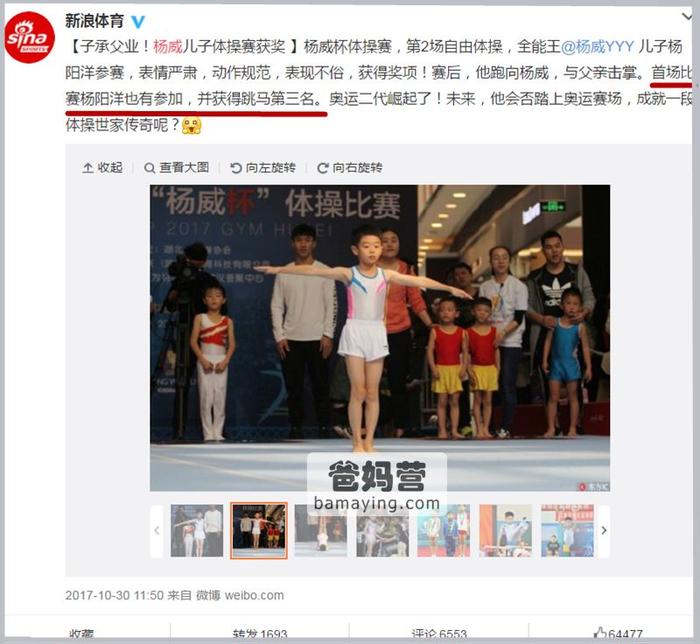The height and width of the screenshot is (644, 700).
Task: Open the 评论 6553 comments tab
Action: click(439, 633)
